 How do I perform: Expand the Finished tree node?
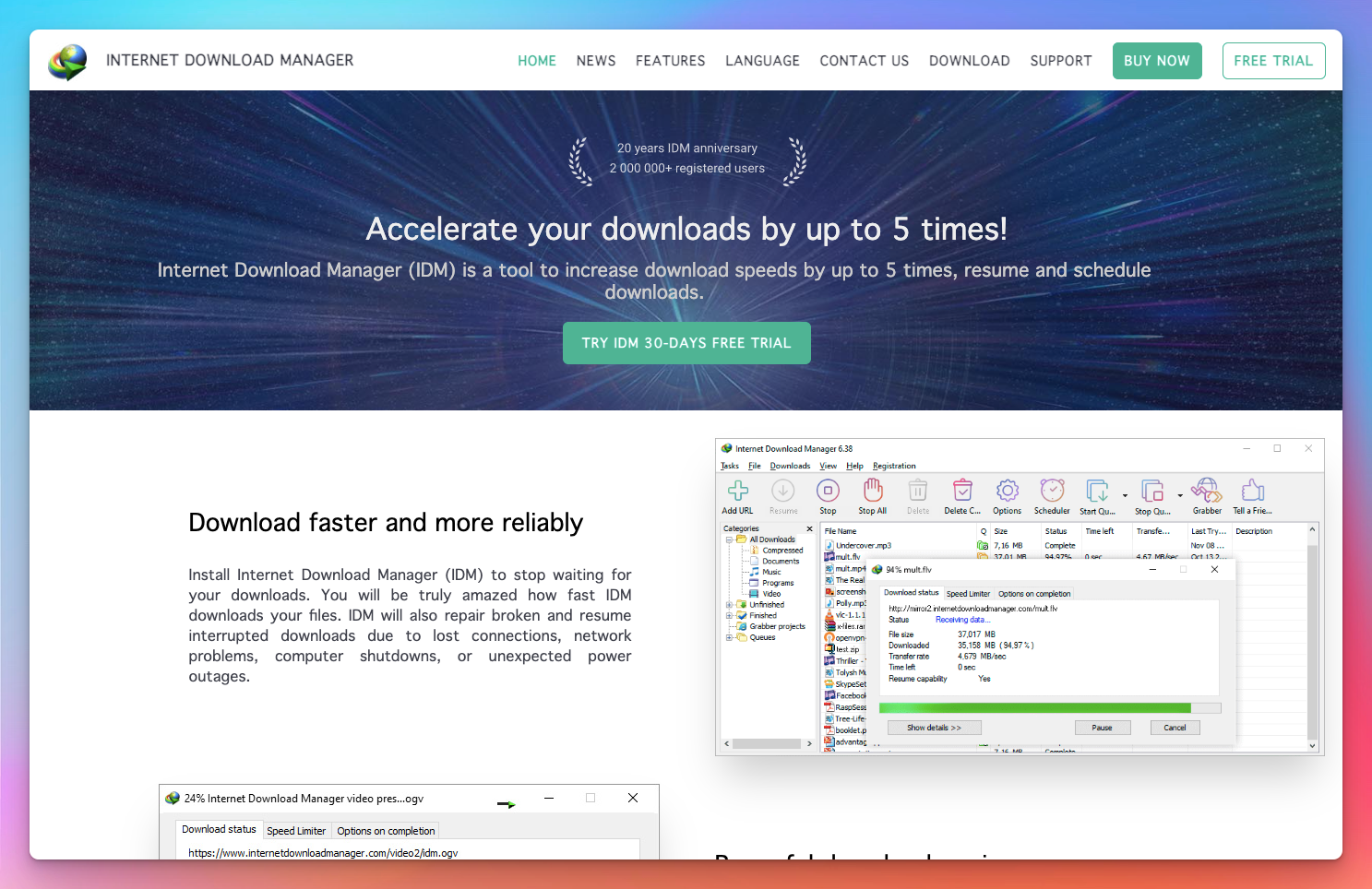click(729, 616)
